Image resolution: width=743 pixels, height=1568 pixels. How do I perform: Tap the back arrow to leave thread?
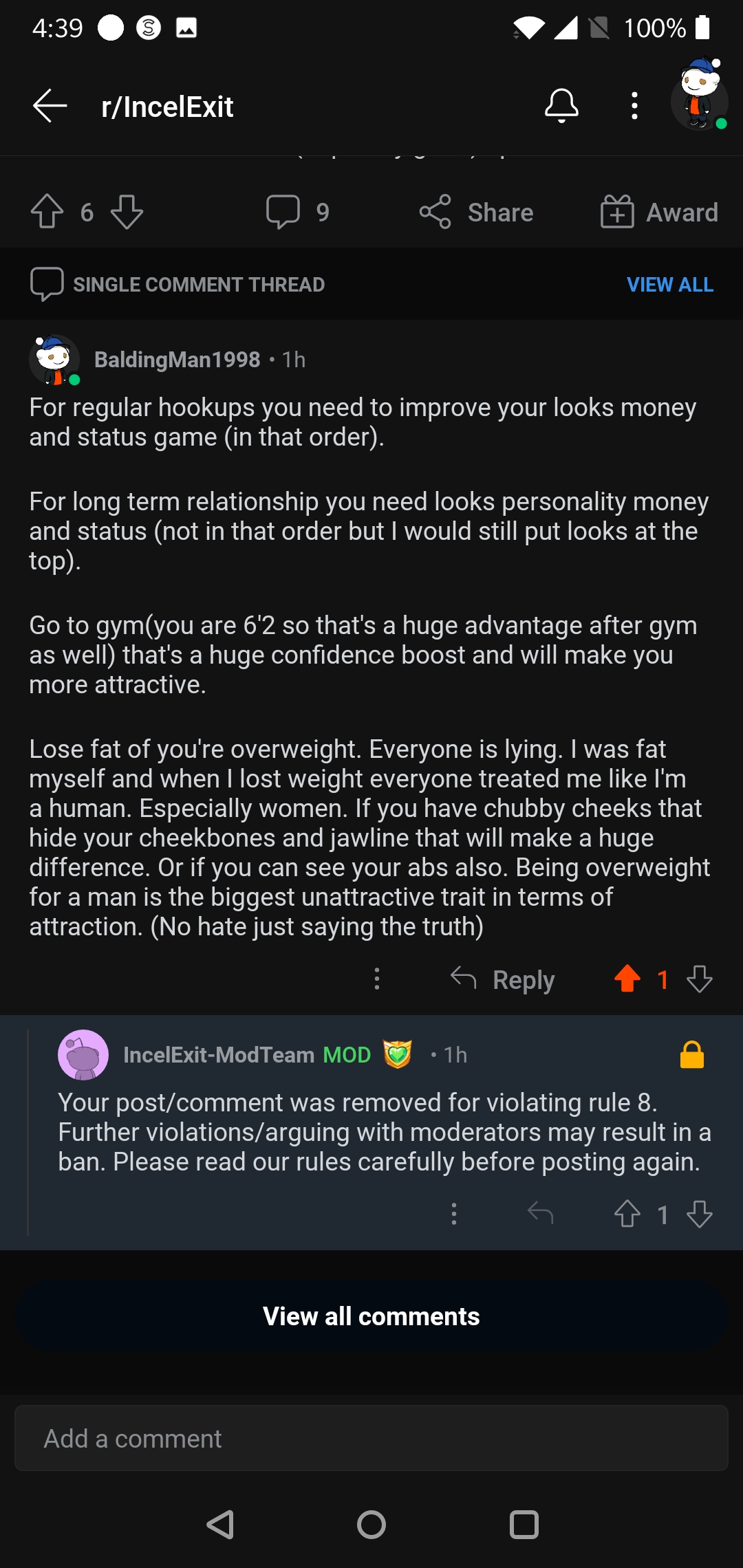point(50,106)
